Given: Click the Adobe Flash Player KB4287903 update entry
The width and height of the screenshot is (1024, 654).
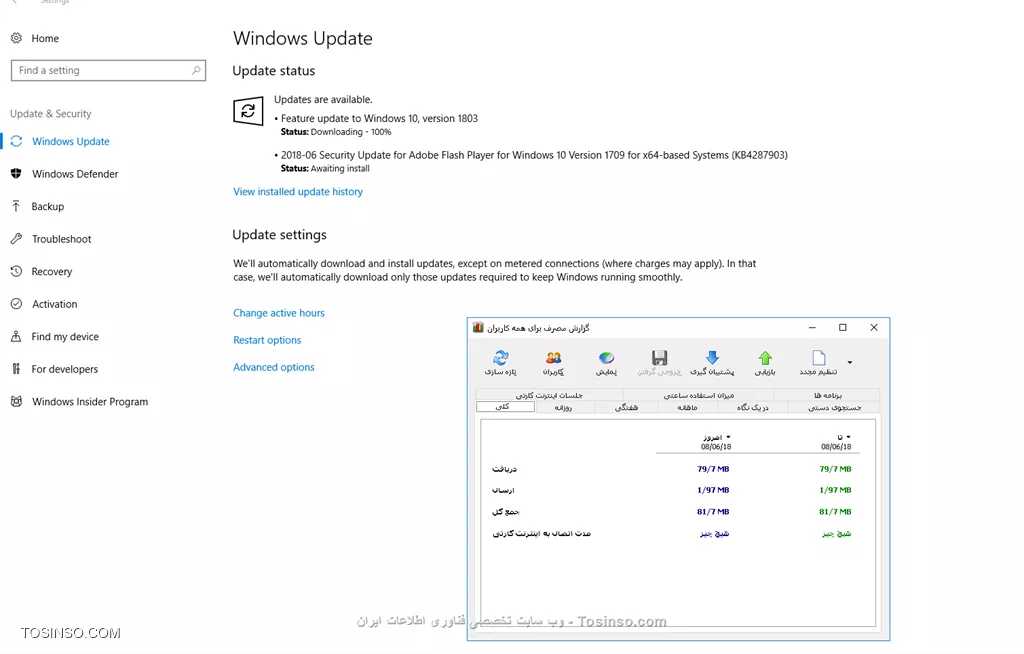Looking at the screenshot, I should coord(534,155).
